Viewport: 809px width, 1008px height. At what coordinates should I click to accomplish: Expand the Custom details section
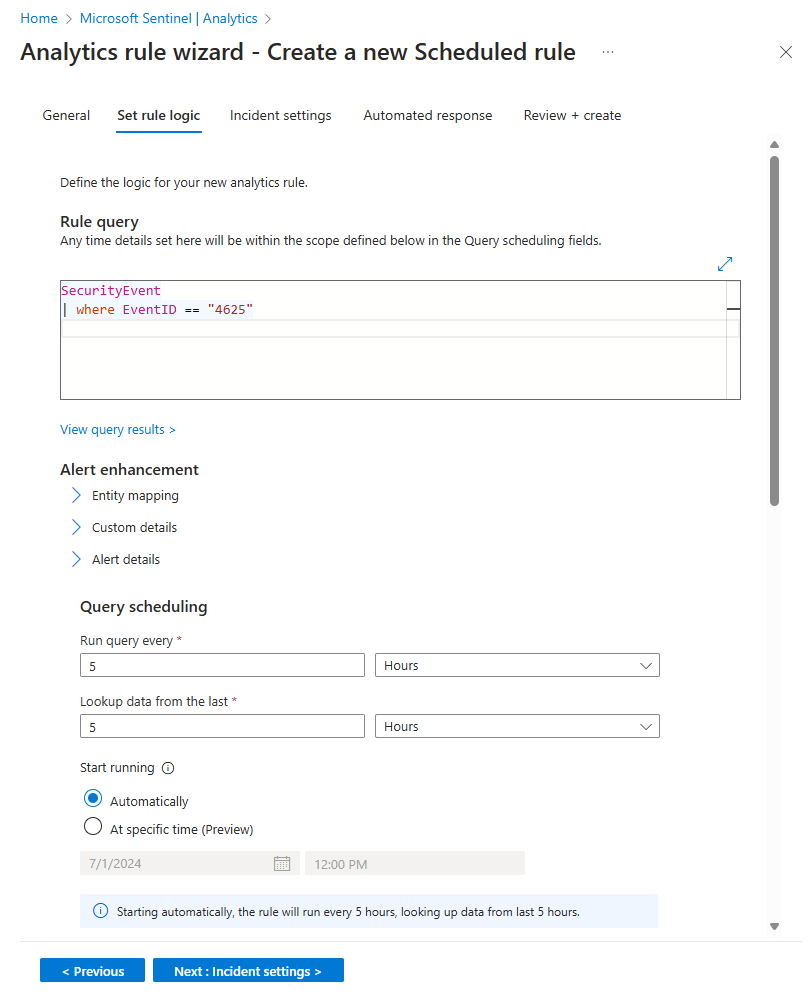point(75,526)
